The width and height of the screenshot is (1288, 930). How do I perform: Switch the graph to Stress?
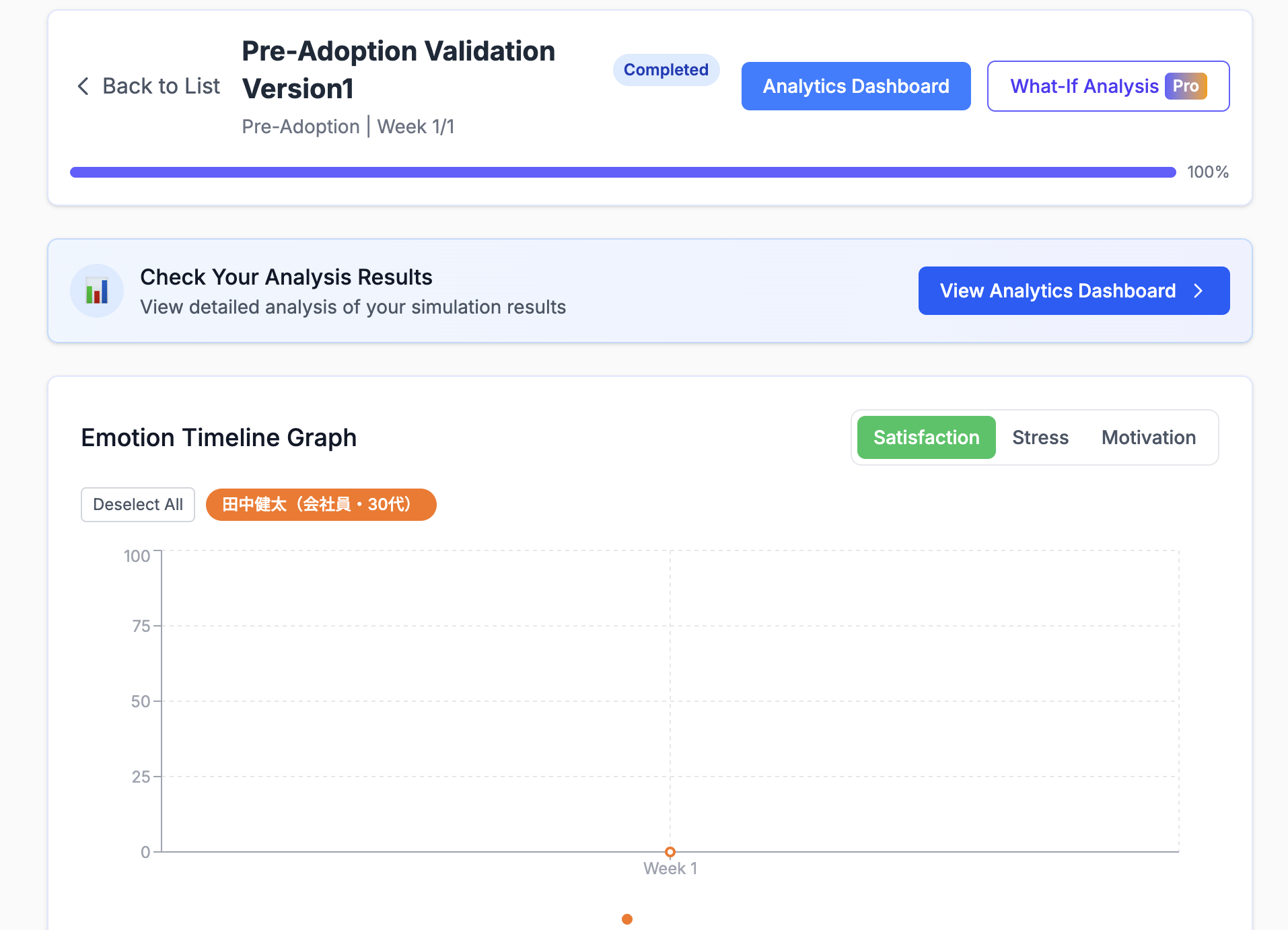[x=1040, y=437]
